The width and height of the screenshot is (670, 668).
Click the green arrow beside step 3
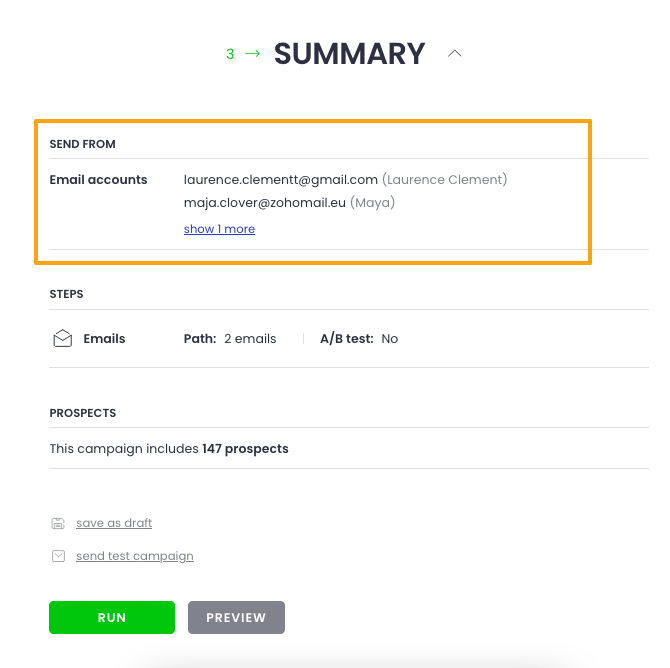pos(252,54)
